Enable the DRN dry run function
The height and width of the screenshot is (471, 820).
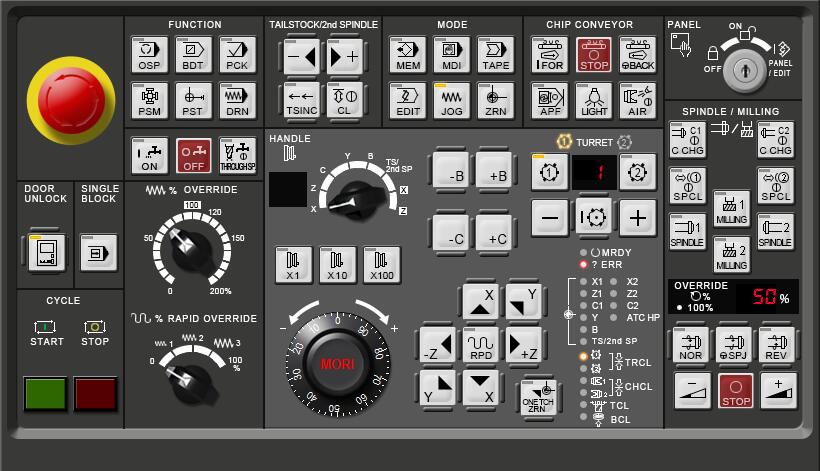(237, 100)
